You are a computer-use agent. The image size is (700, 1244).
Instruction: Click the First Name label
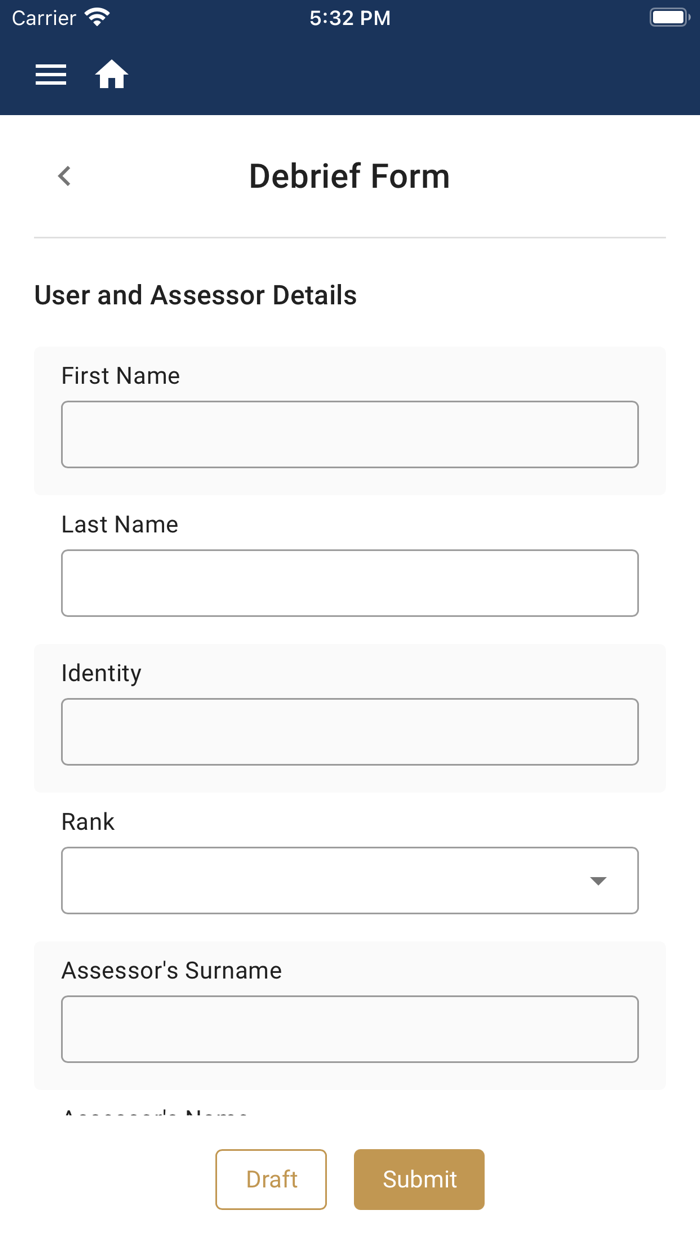(x=120, y=376)
